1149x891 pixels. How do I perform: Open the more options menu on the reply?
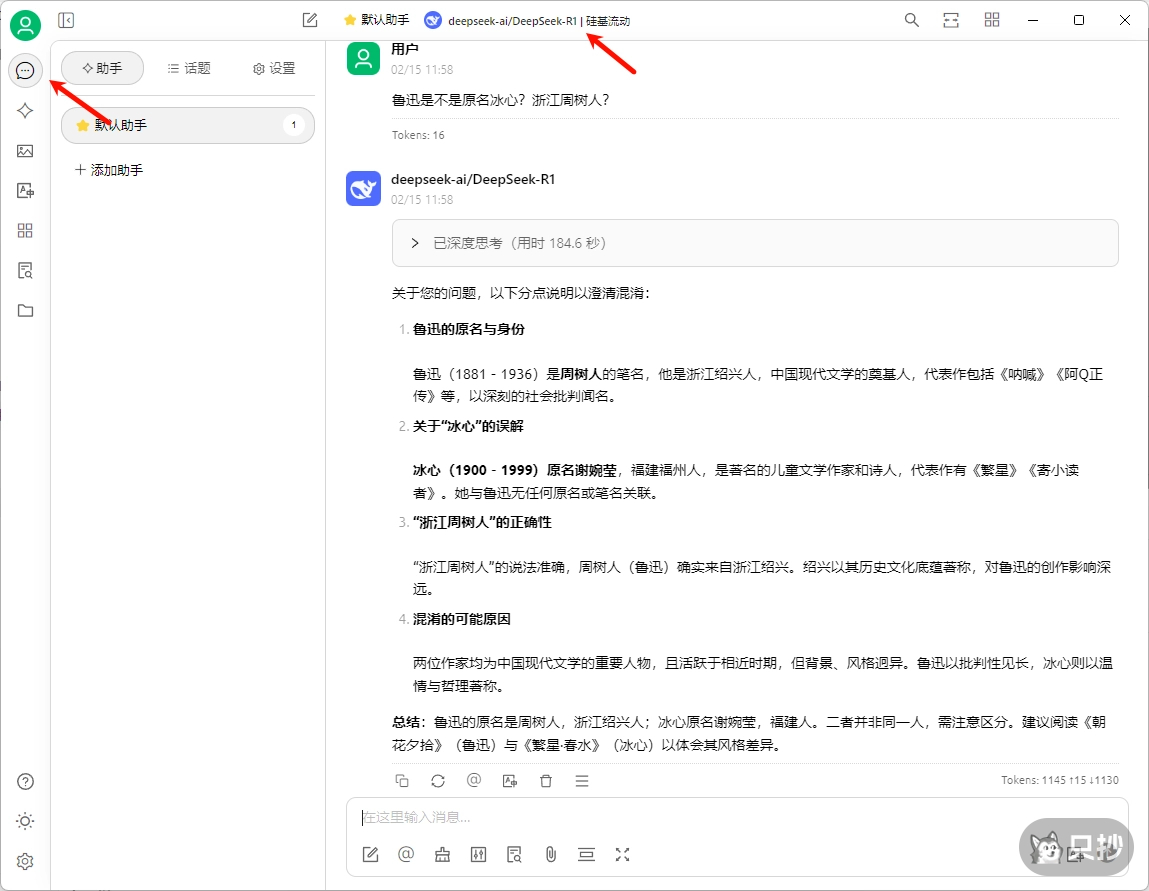582,780
